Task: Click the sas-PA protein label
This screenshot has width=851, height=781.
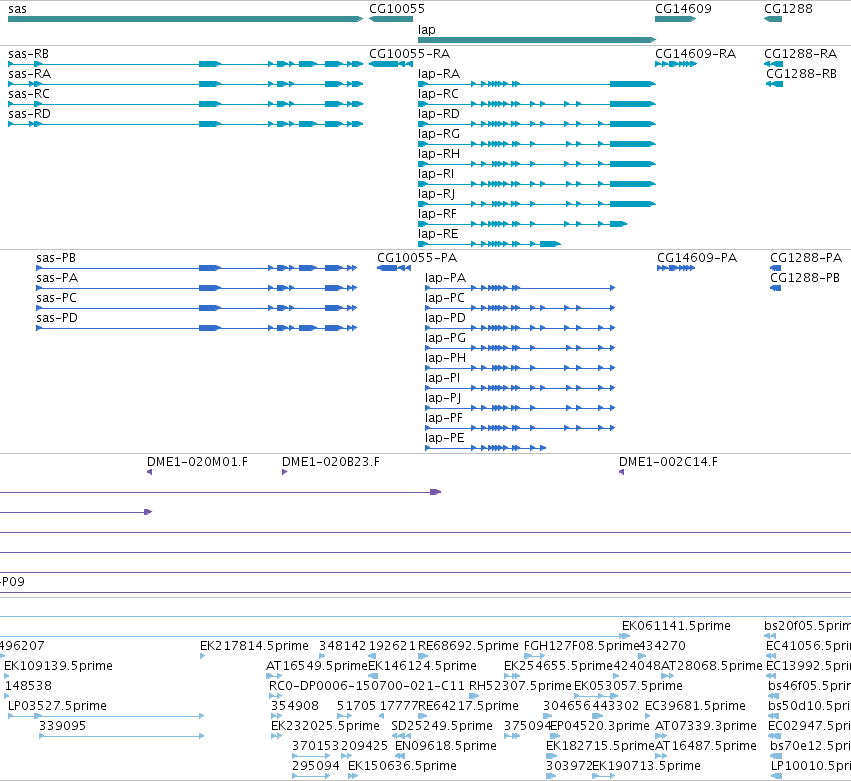Action: 57,278
